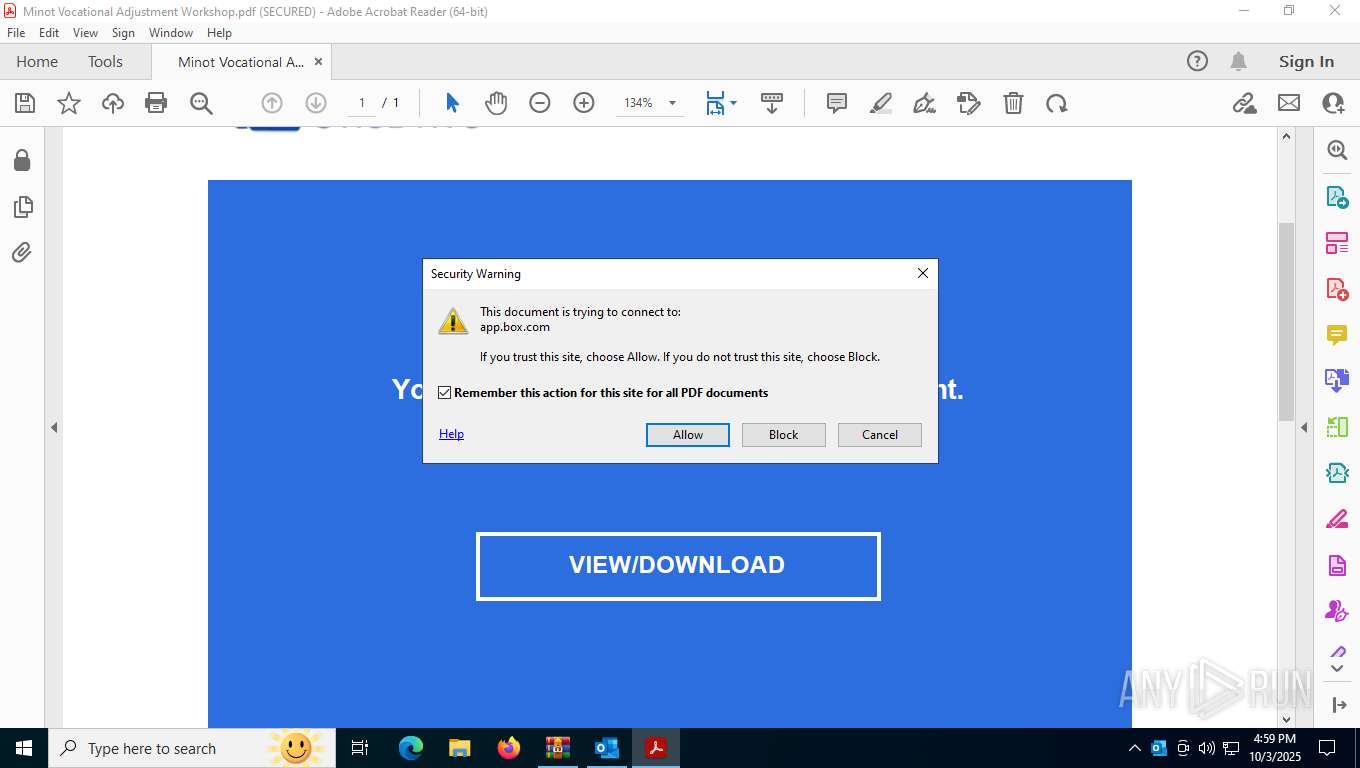This screenshot has height=768, width=1360.
Task: Click Block in Security Warning
Action: [x=784, y=435]
